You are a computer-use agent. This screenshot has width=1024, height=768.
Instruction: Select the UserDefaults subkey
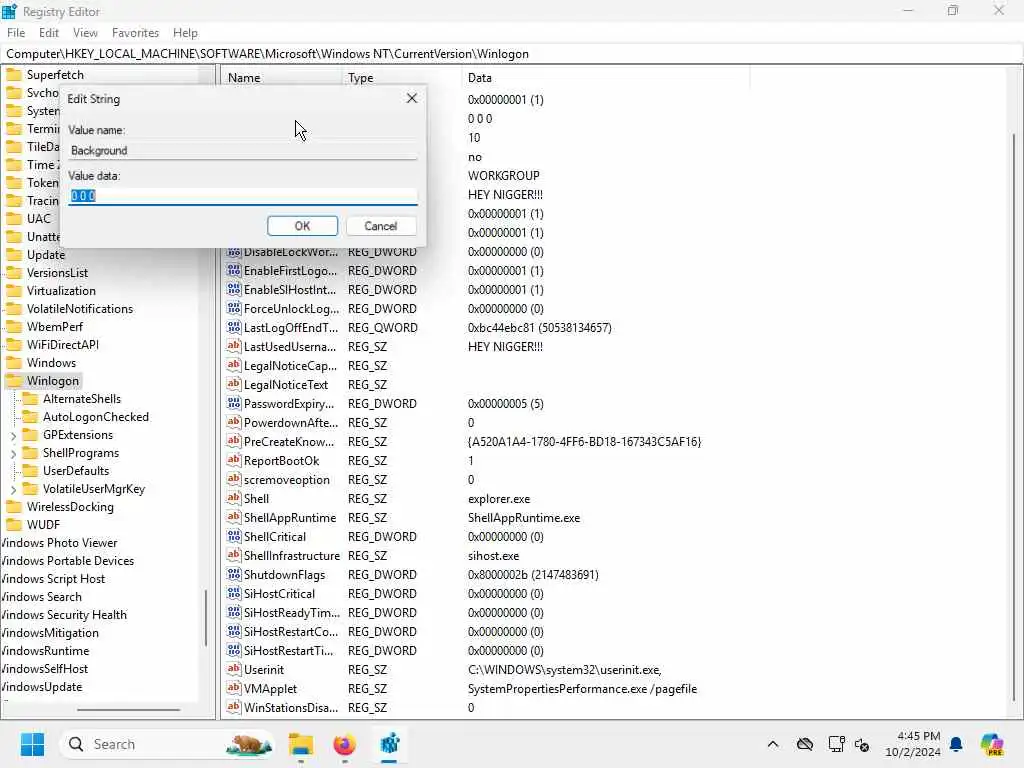coord(76,471)
